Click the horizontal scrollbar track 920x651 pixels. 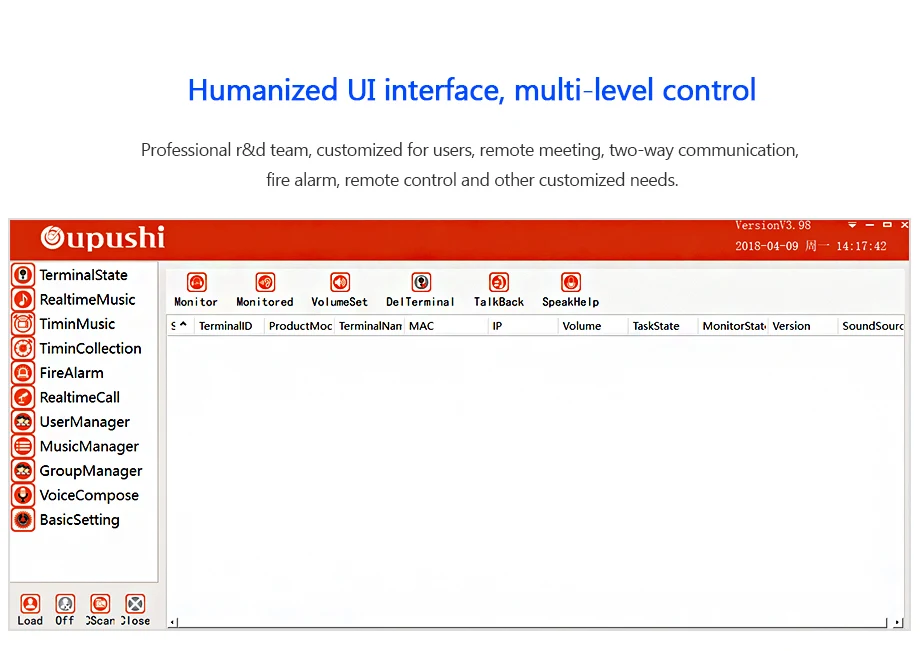(532, 622)
